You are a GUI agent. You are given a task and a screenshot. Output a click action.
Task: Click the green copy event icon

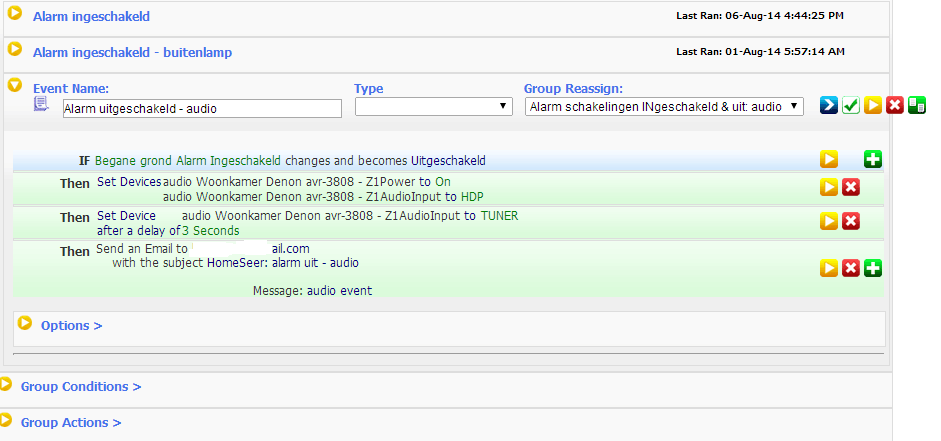tap(917, 105)
